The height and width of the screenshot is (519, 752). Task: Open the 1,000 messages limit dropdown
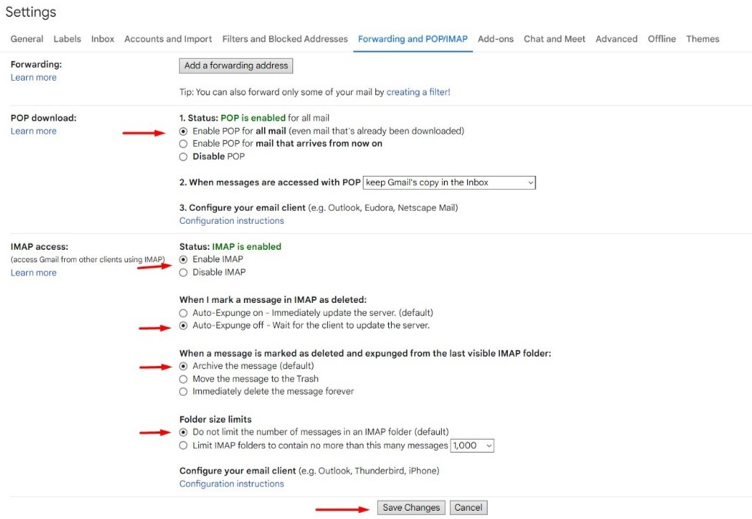472,446
